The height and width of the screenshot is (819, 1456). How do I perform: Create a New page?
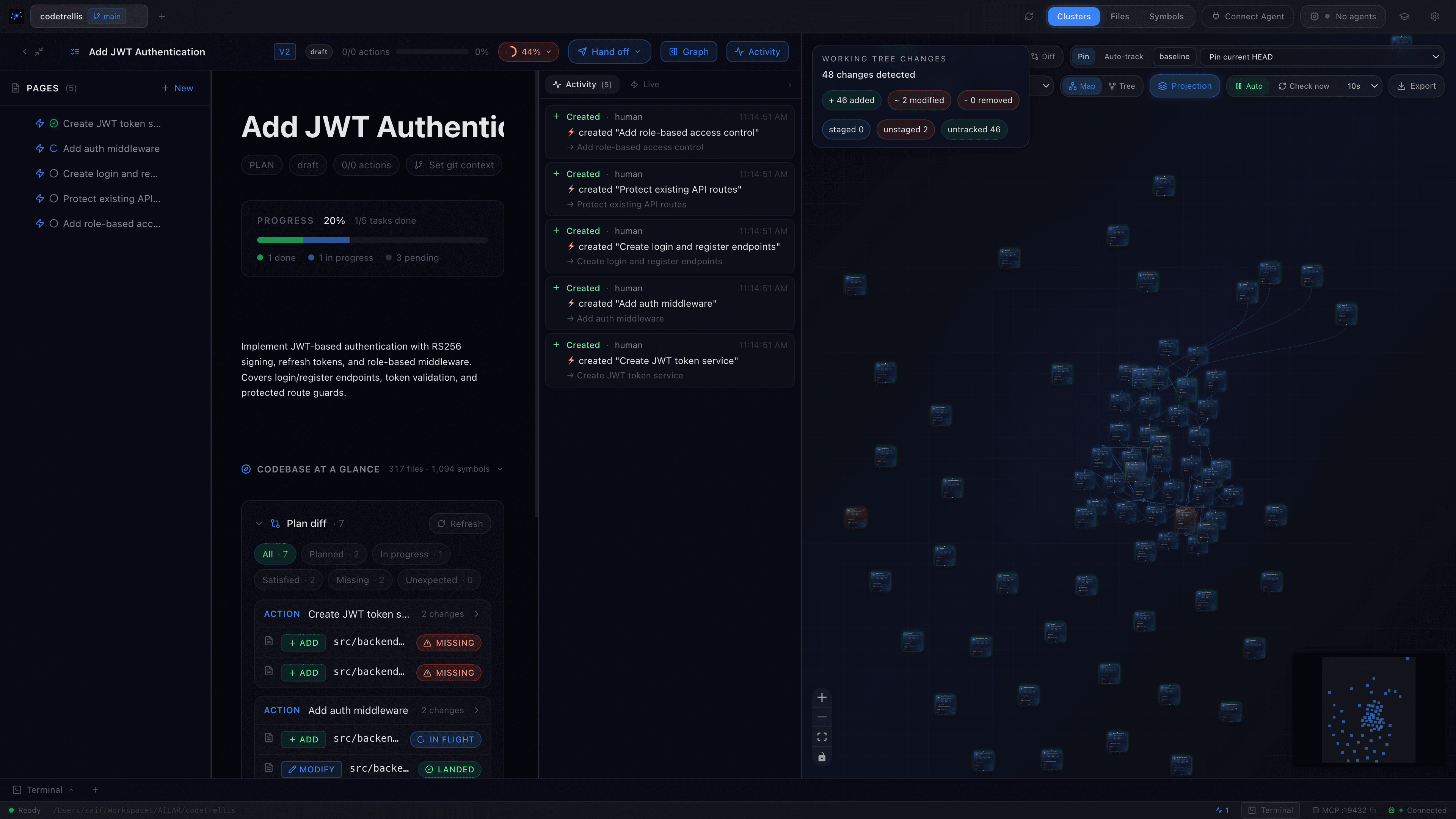(x=177, y=88)
